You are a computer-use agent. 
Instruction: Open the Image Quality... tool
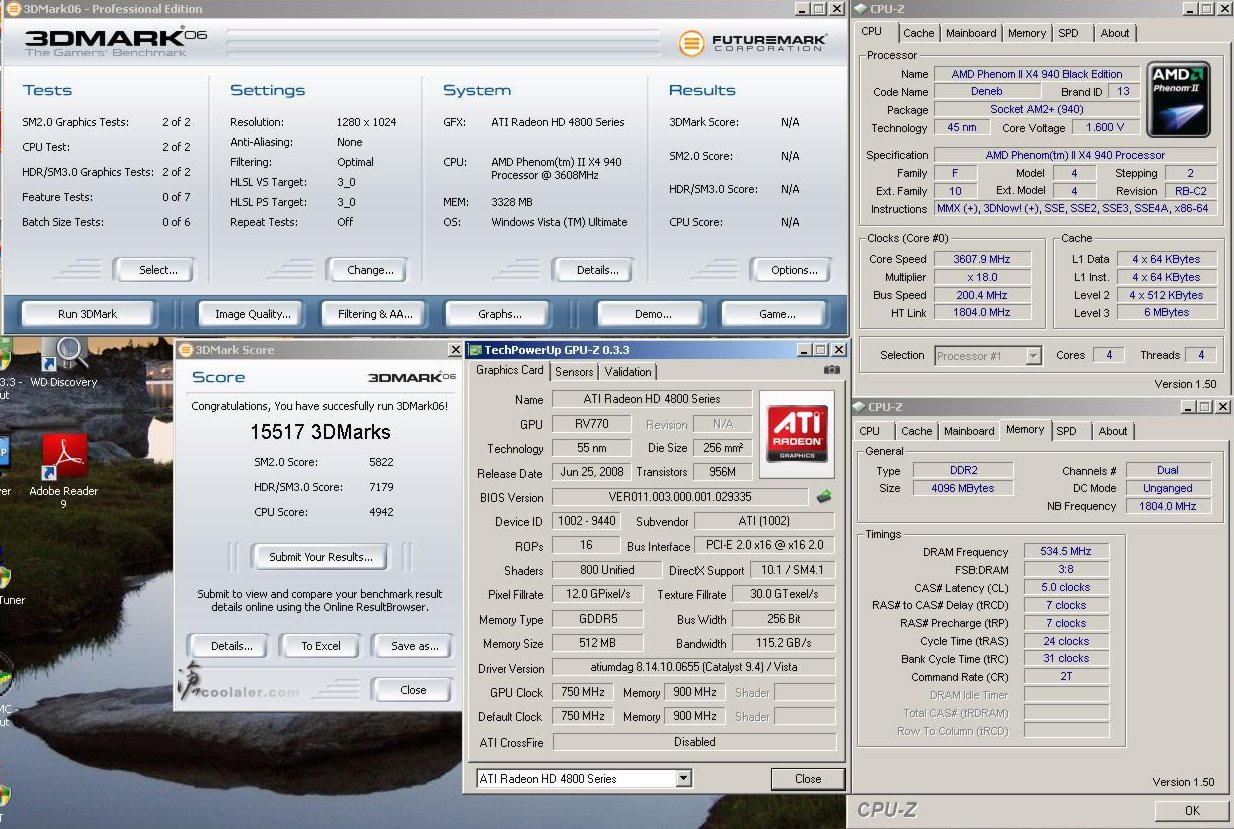(x=253, y=314)
